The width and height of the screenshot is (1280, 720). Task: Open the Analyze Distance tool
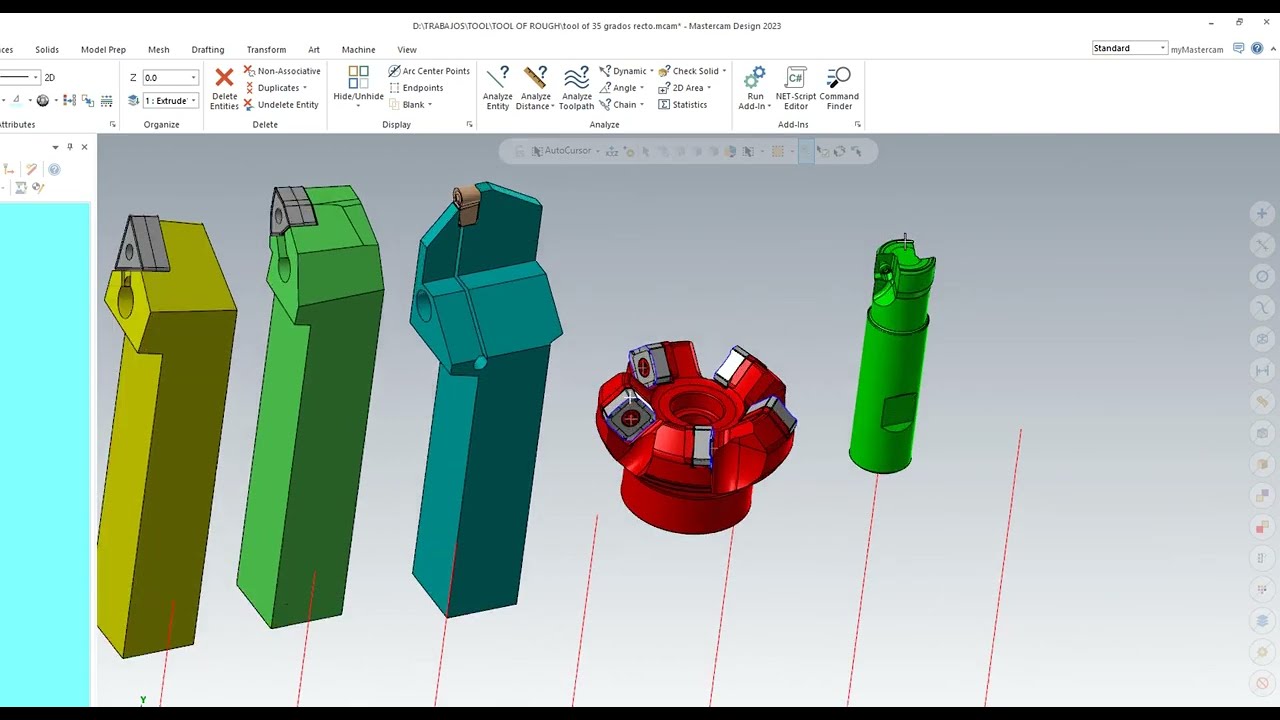point(535,88)
